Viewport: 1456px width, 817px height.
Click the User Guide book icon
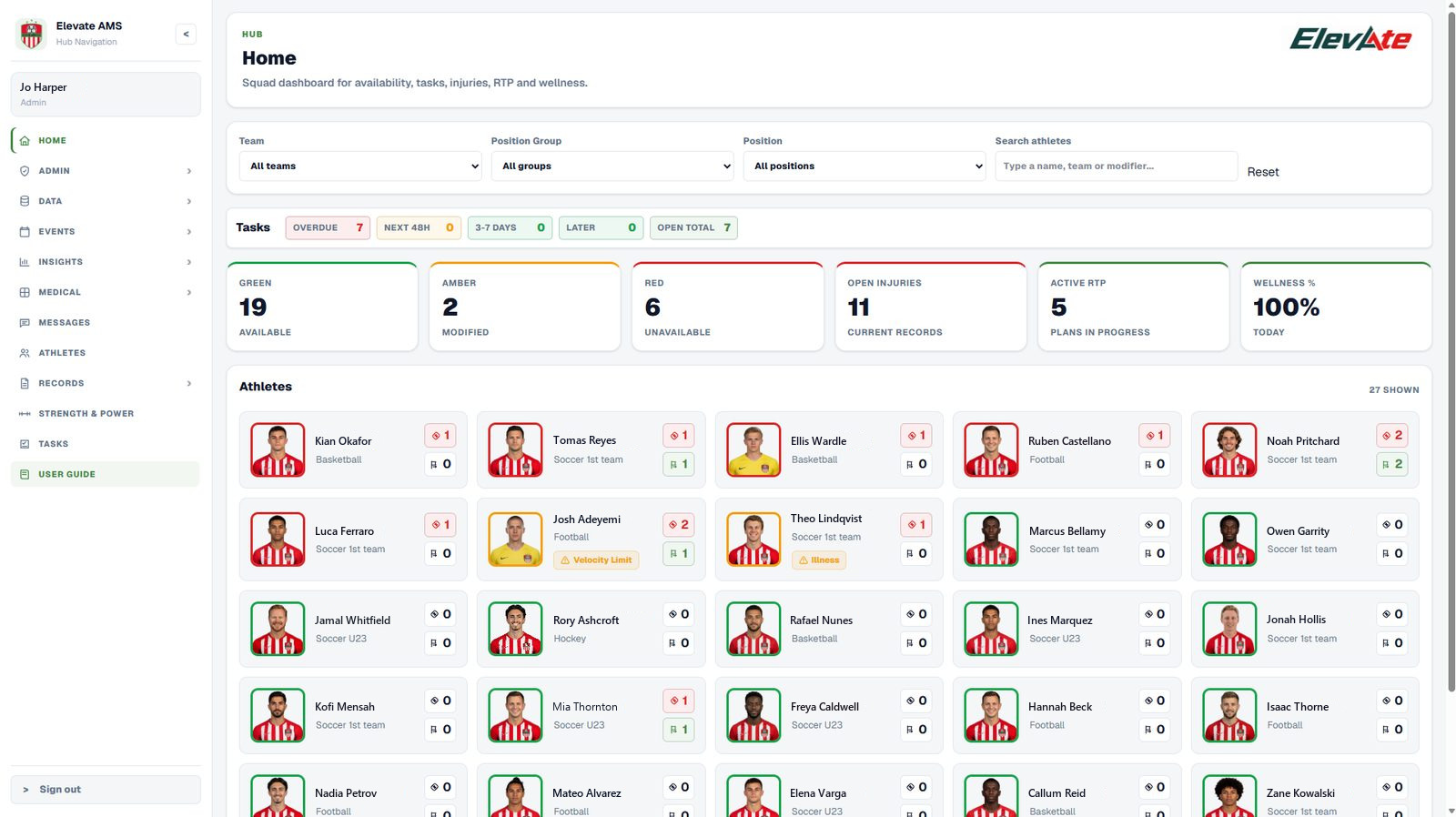click(25, 474)
